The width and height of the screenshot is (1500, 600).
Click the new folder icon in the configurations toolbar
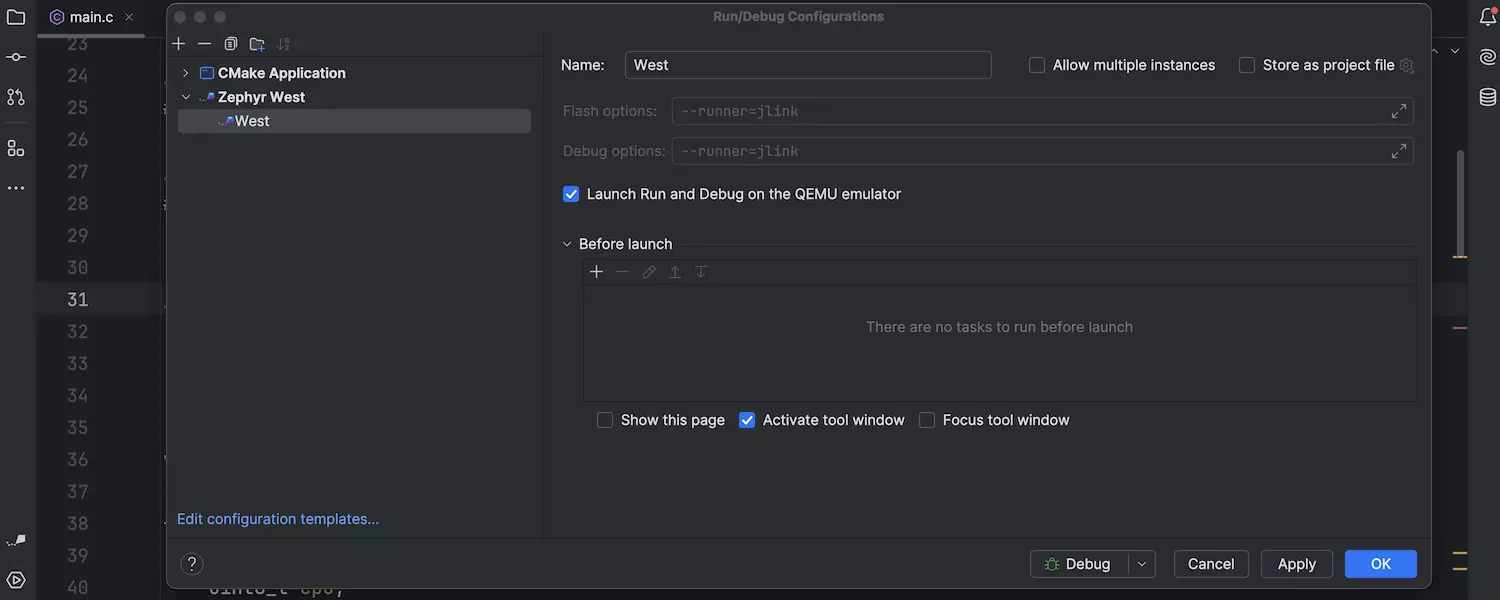click(x=257, y=44)
